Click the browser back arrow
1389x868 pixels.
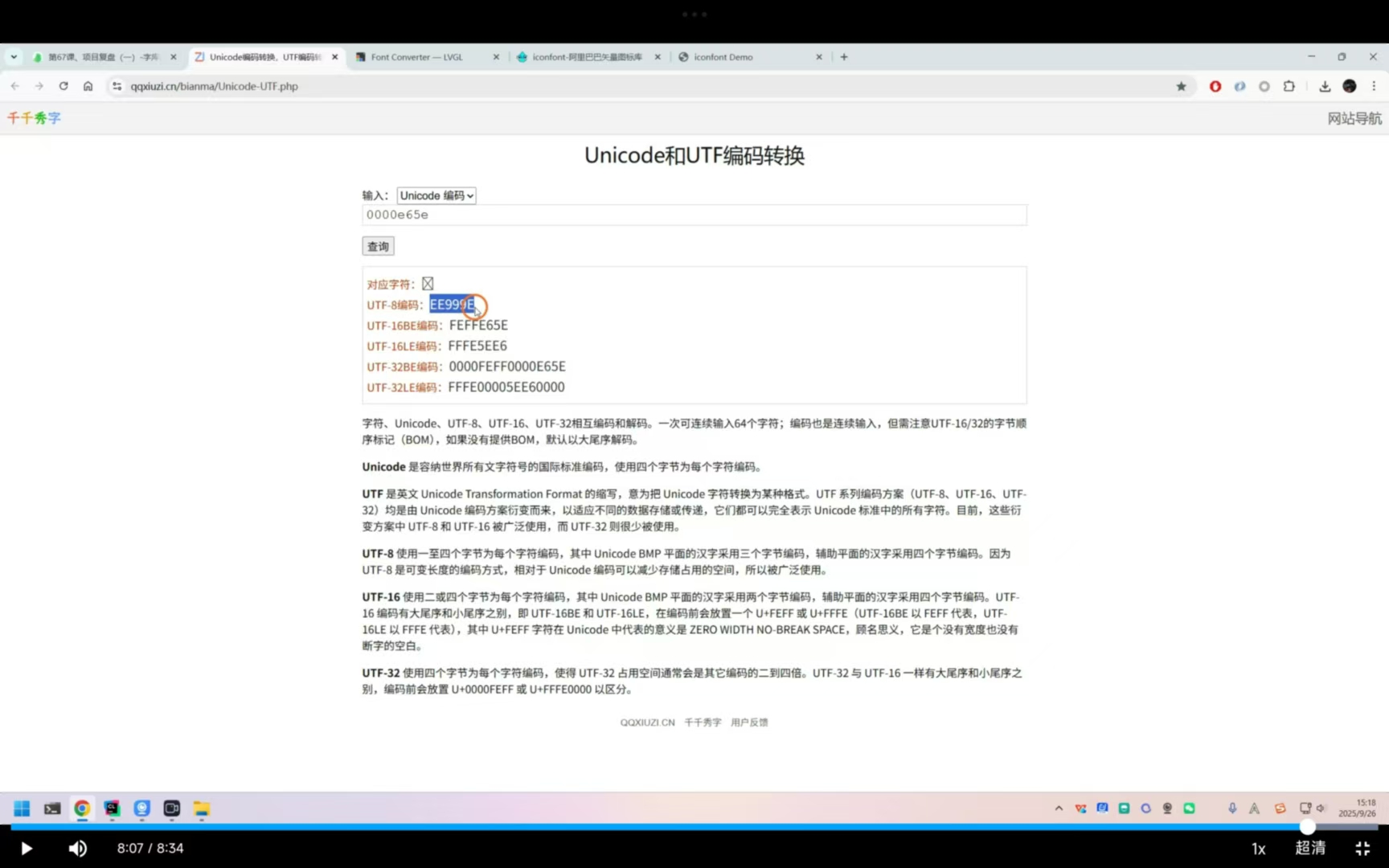14,86
